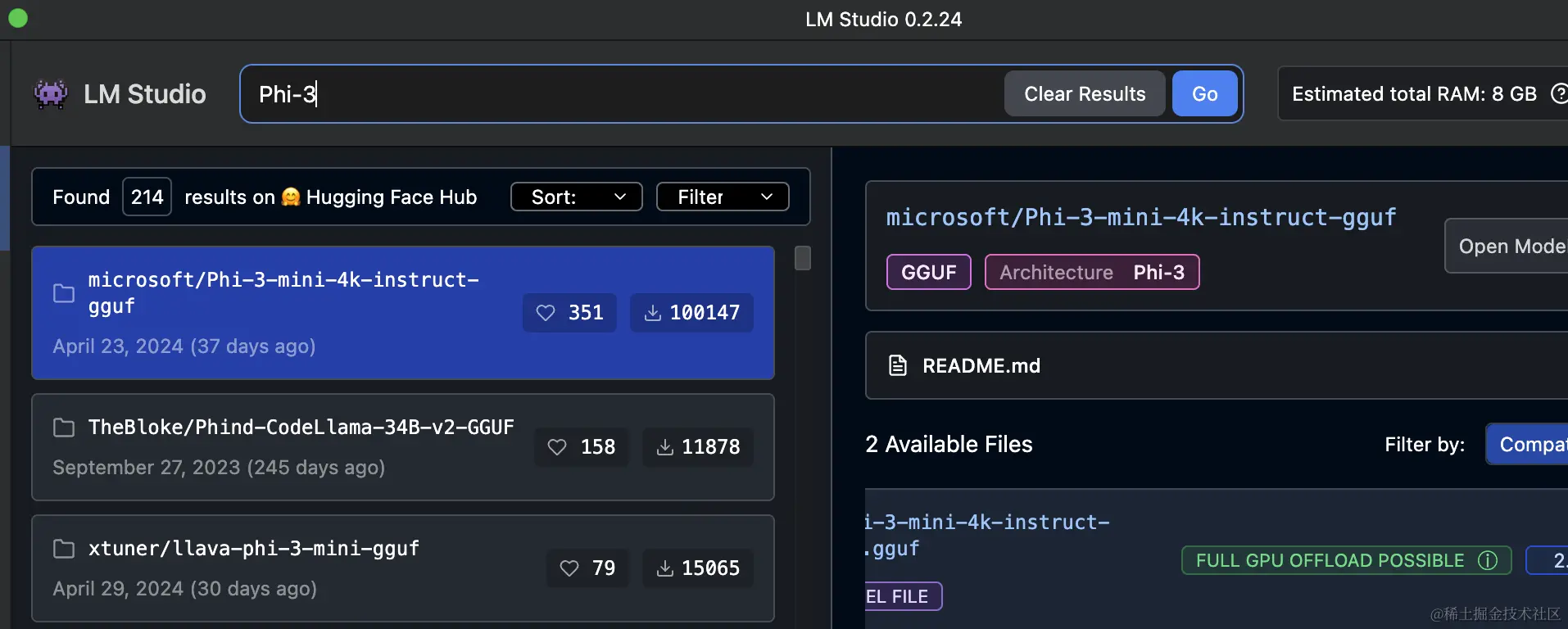Click the README.md document icon
The image size is (1568, 629).
(x=898, y=365)
